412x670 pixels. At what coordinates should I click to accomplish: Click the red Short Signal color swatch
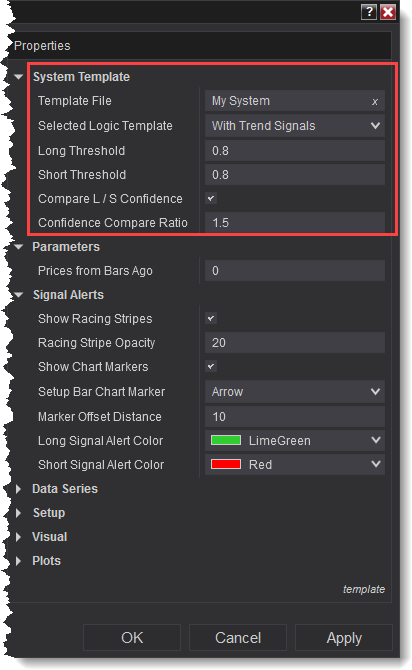tap(226, 464)
